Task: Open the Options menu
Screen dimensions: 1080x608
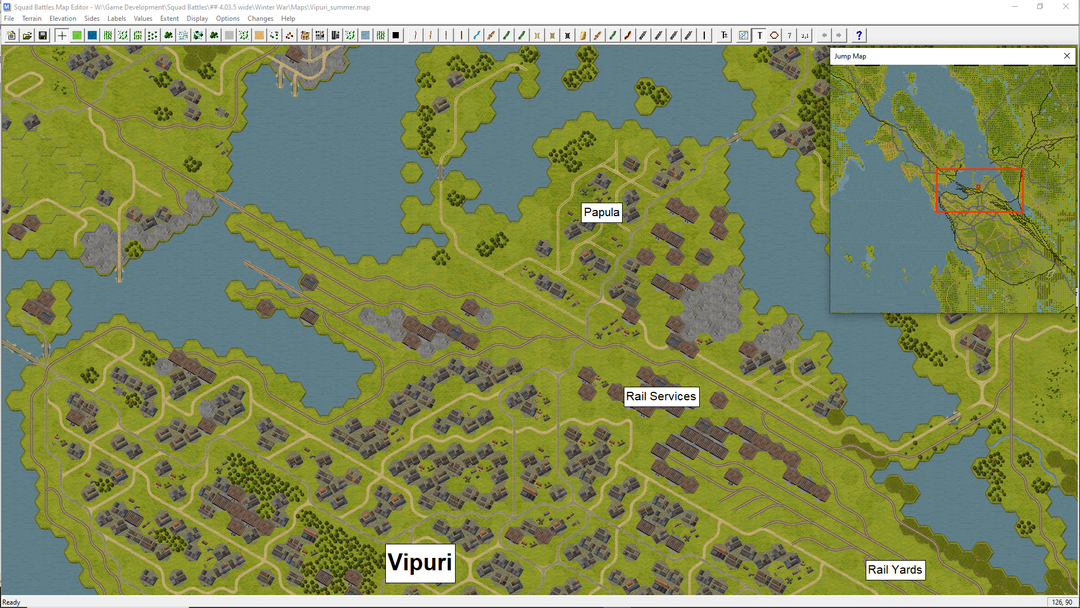Action: (228, 19)
